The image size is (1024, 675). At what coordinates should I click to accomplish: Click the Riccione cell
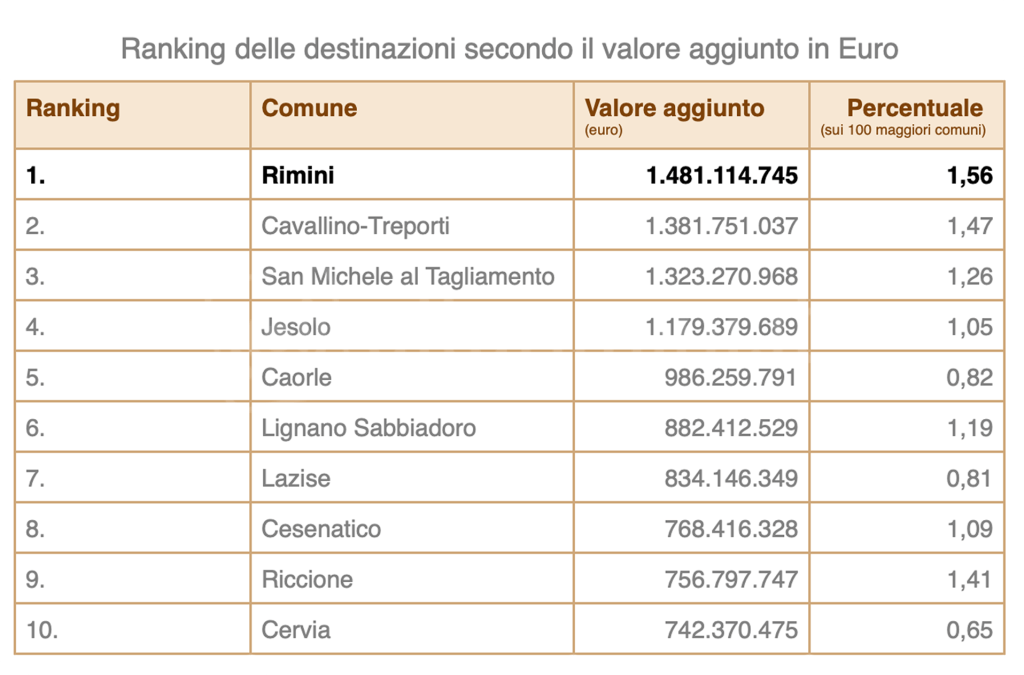307,580
